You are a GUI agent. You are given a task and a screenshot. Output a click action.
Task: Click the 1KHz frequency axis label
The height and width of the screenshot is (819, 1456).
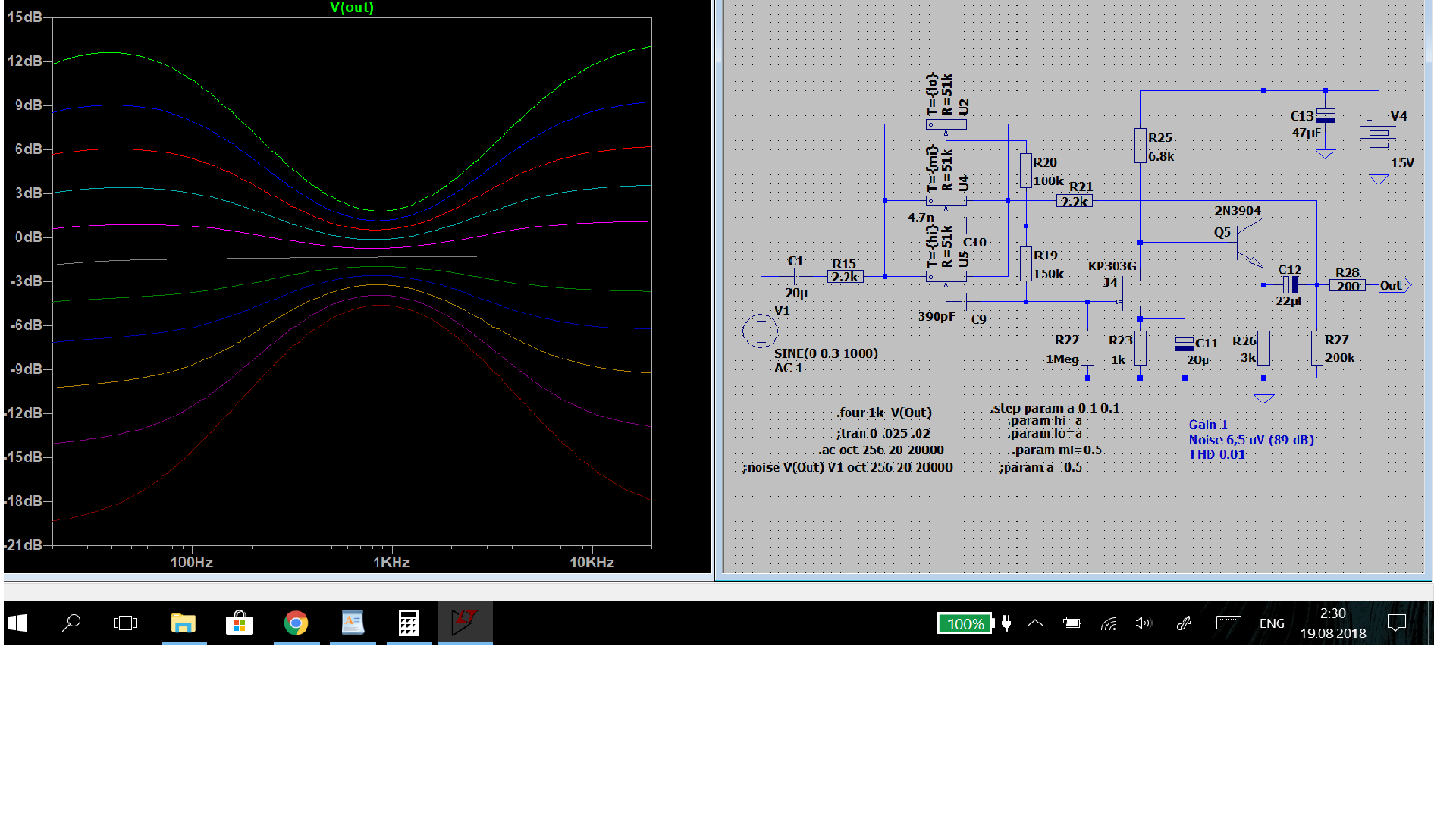tap(391, 563)
